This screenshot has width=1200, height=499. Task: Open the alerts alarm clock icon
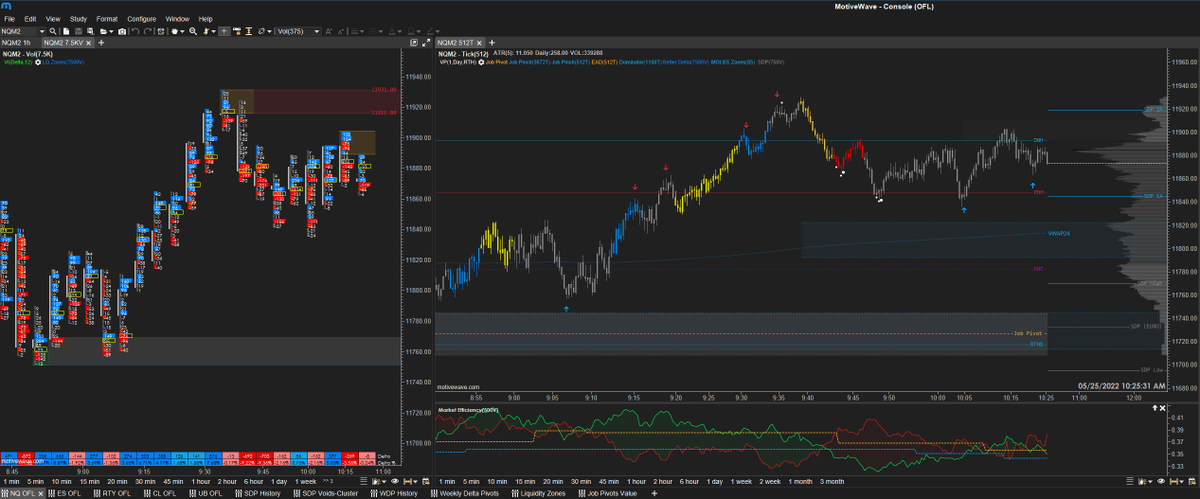161,31
